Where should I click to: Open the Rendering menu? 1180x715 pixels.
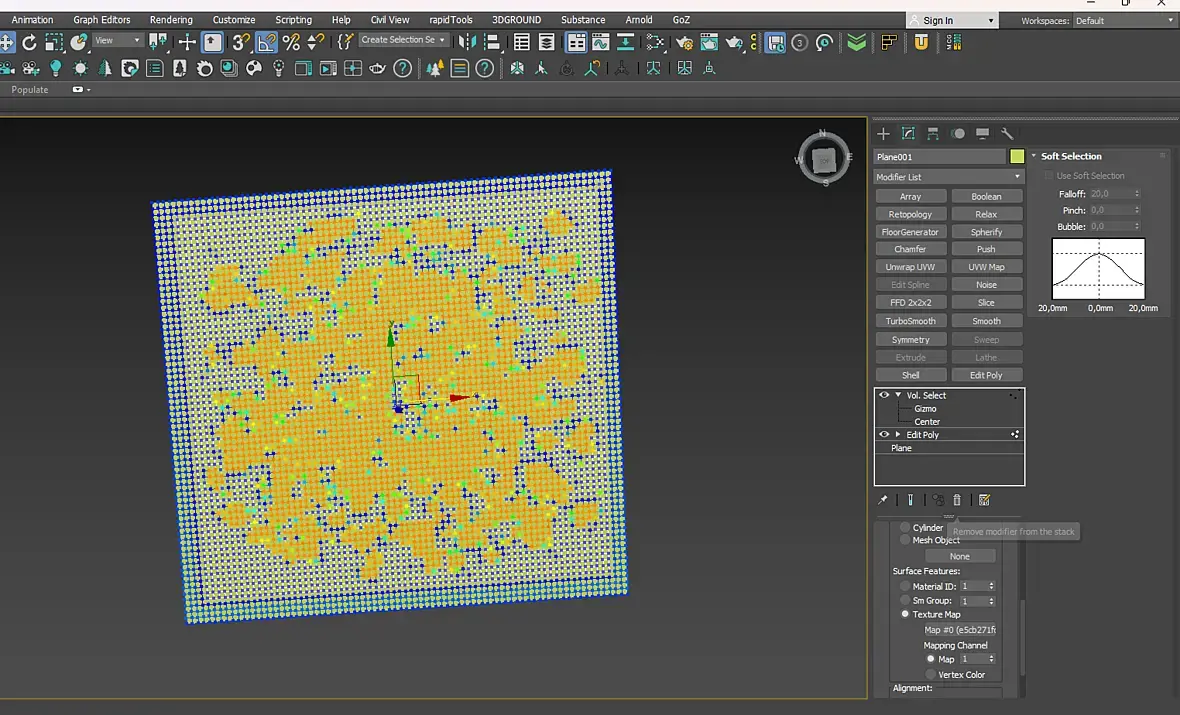click(171, 20)
